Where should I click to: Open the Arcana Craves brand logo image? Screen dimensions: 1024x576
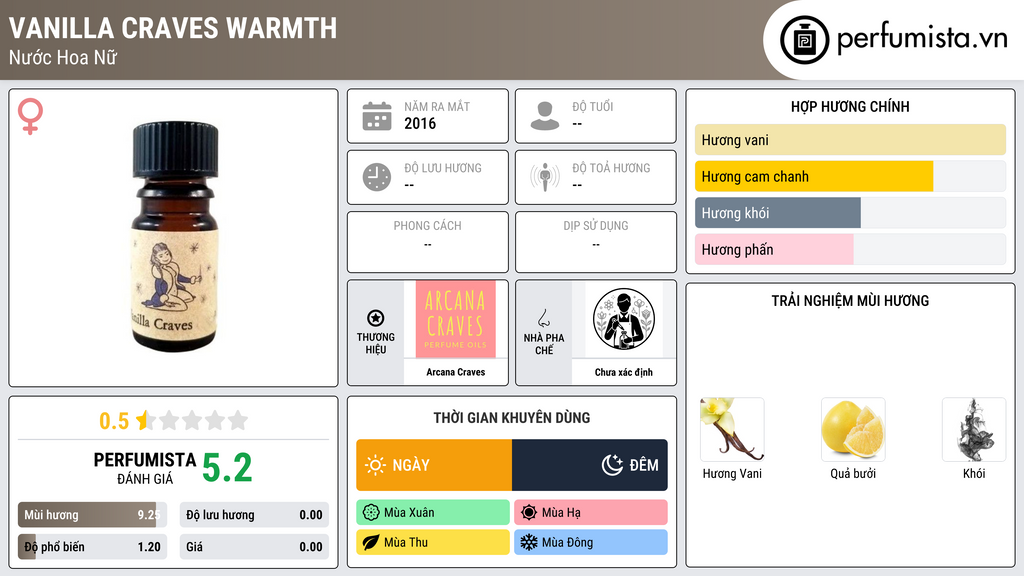click(x=455, y=319)
